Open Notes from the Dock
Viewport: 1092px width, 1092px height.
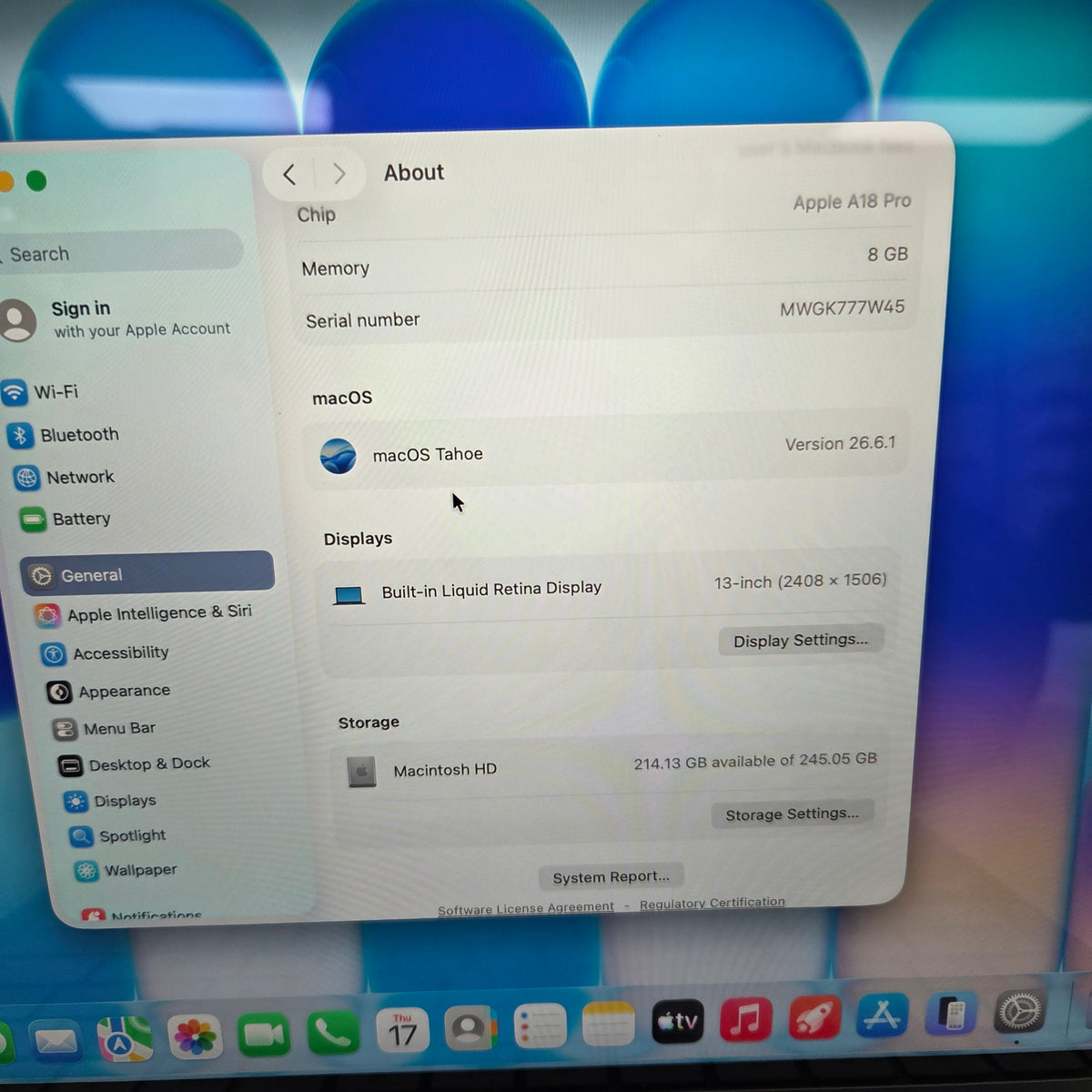pos(608,1026)
